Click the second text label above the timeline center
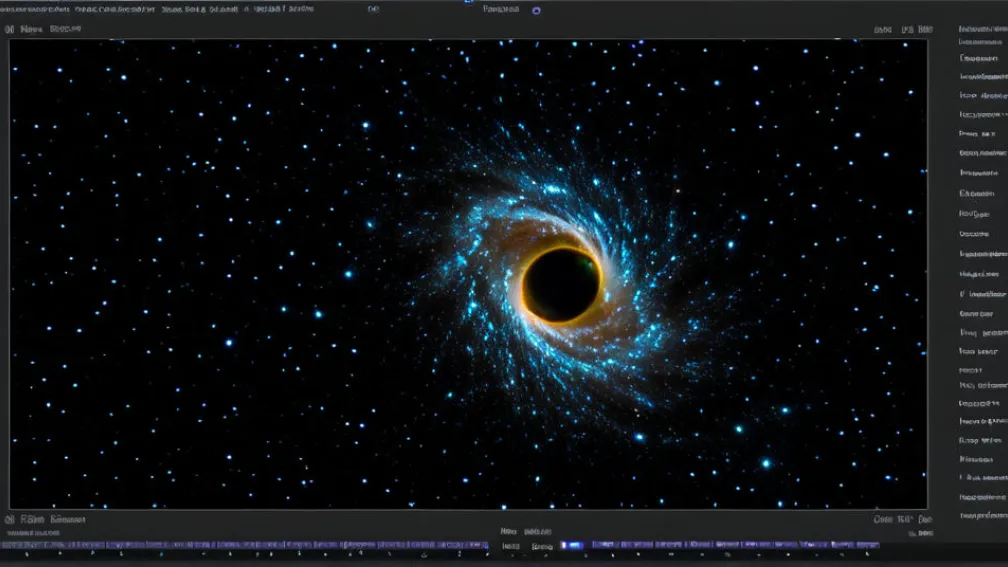 (538, 532)
